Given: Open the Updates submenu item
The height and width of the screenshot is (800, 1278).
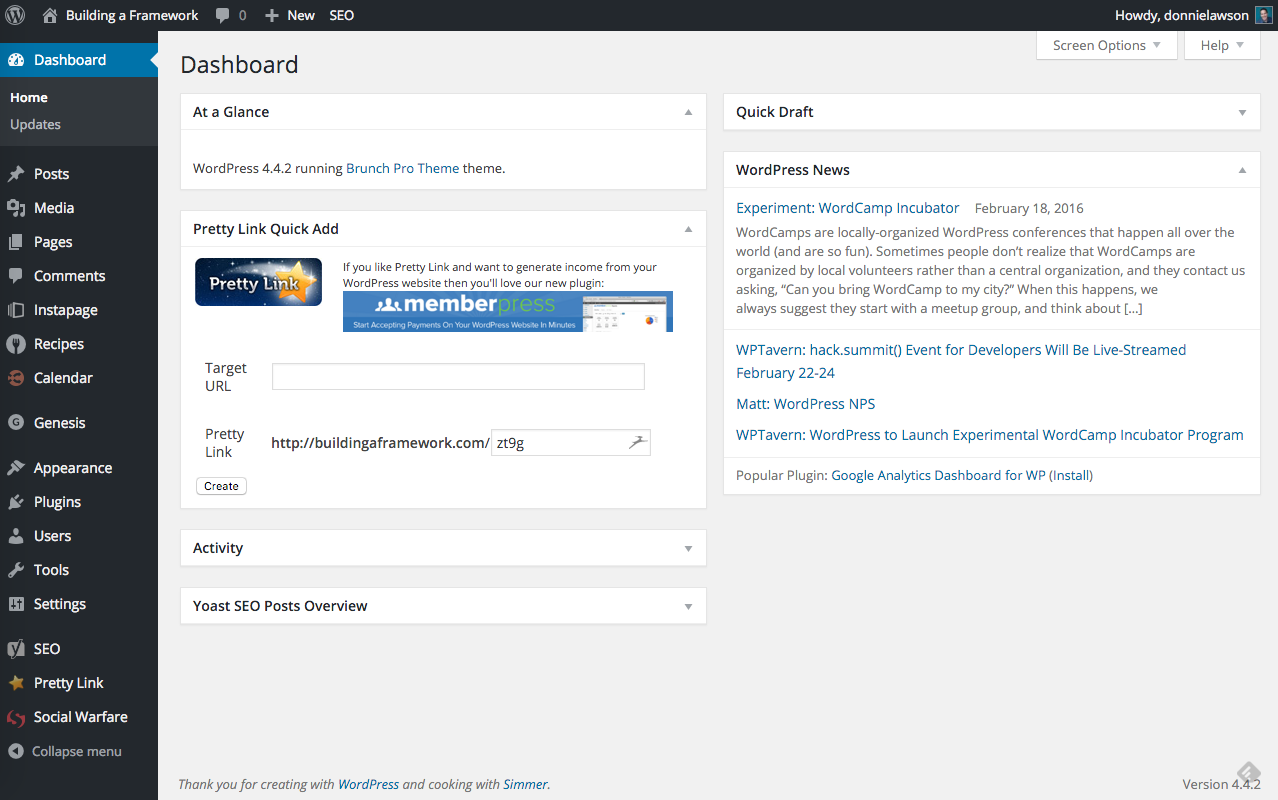Looking at the screenshot, I should point(35,124).
